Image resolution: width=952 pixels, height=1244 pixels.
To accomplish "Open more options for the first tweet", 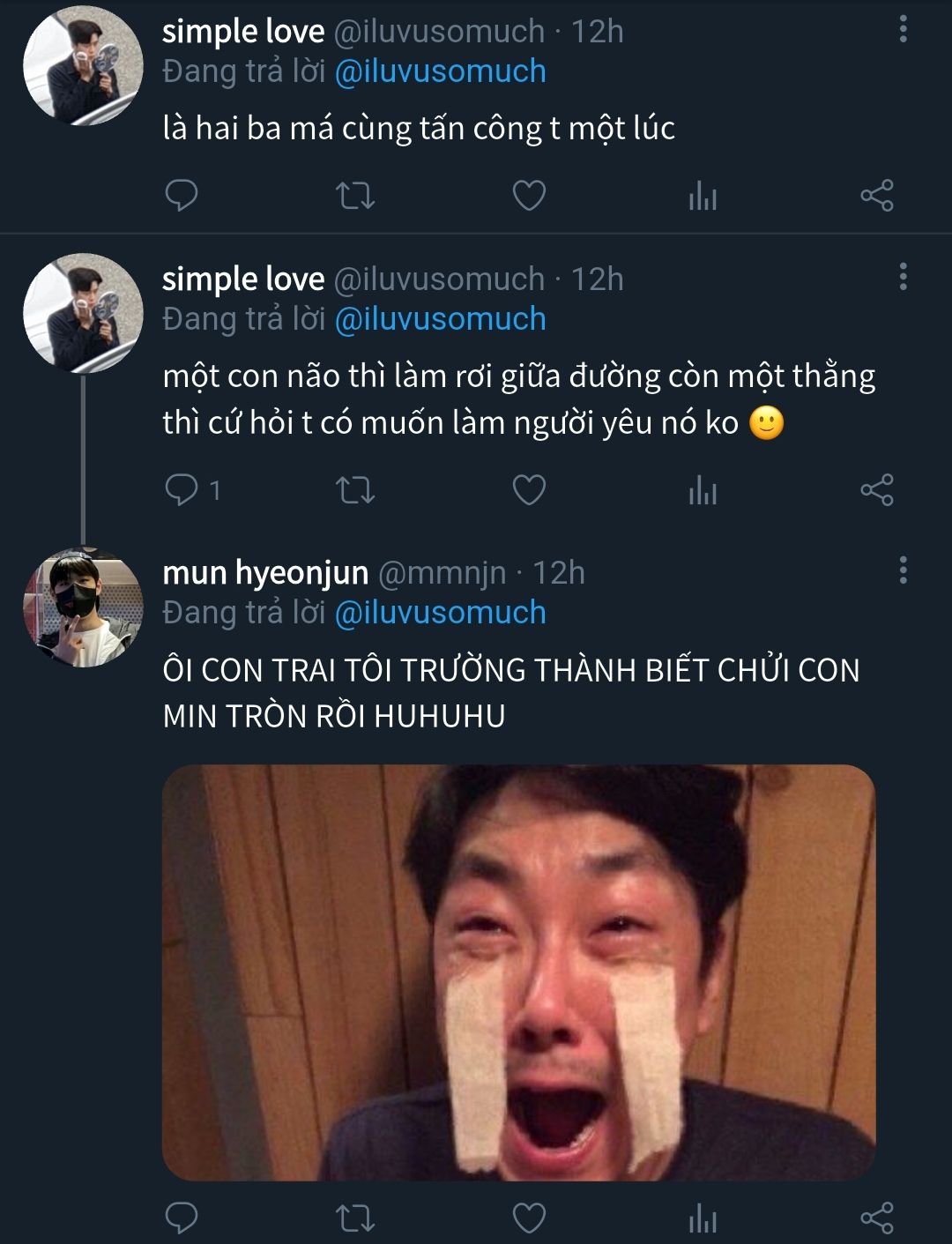I will pyautogui.click(x=903, y=30).
